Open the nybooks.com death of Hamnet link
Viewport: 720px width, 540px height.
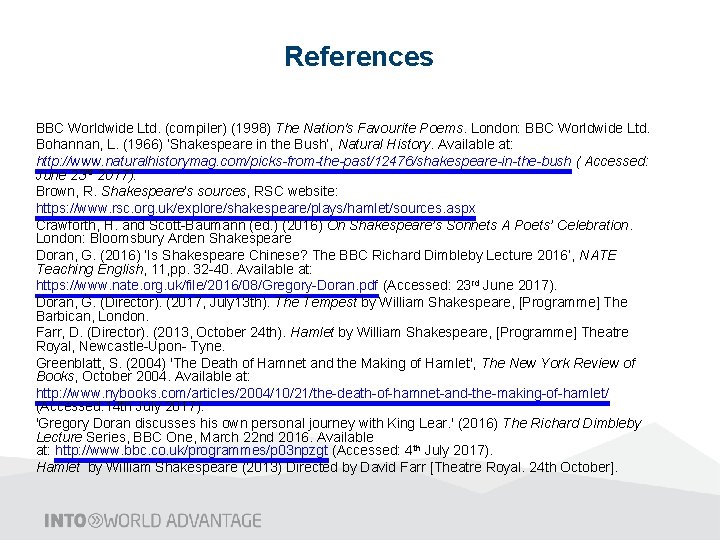(x=322, y=393)
